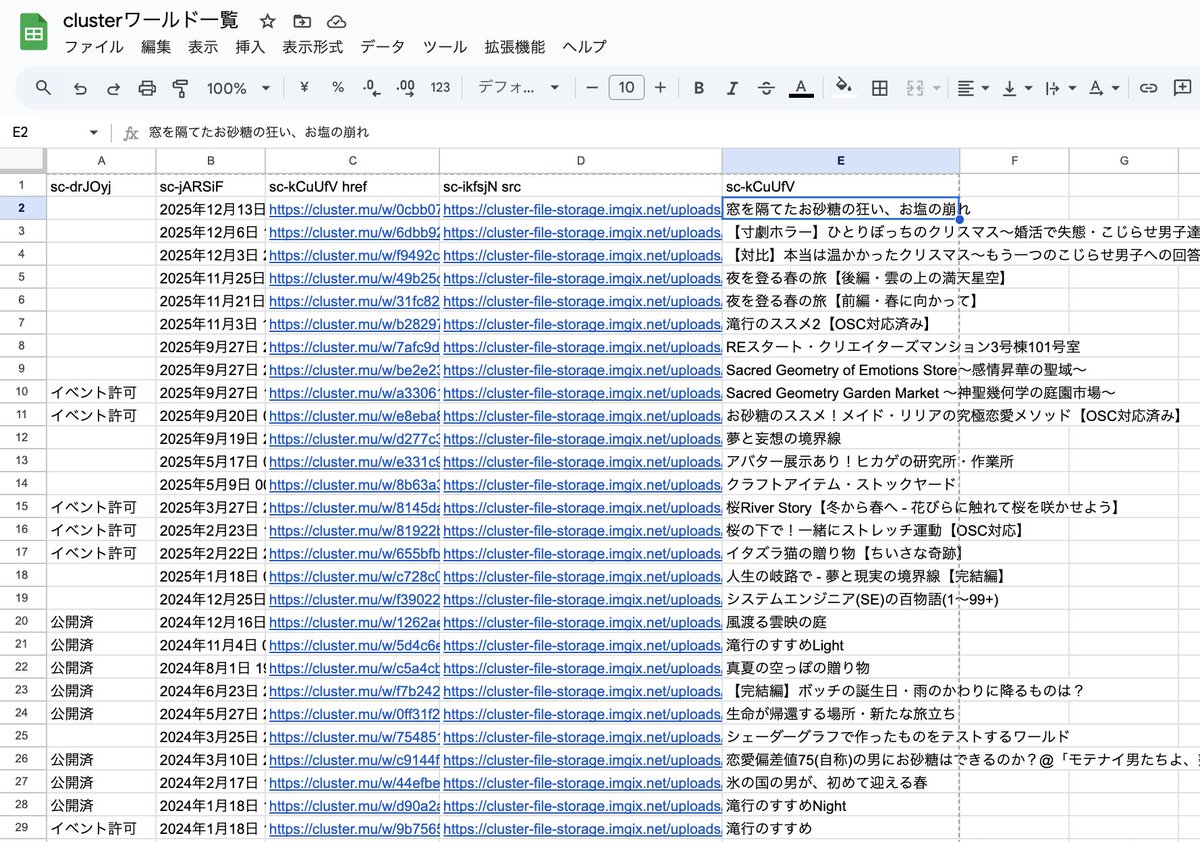Open the データ menu
The height and width of the screenshot is (842, 1200).
click(x=383, y=47)
